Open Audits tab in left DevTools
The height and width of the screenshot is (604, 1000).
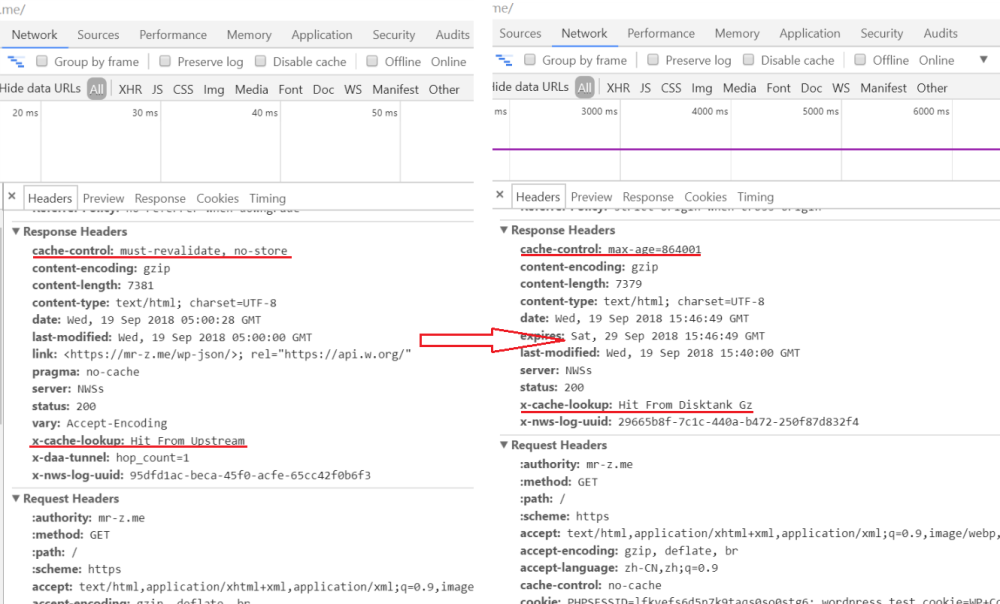tap(452, 35)
